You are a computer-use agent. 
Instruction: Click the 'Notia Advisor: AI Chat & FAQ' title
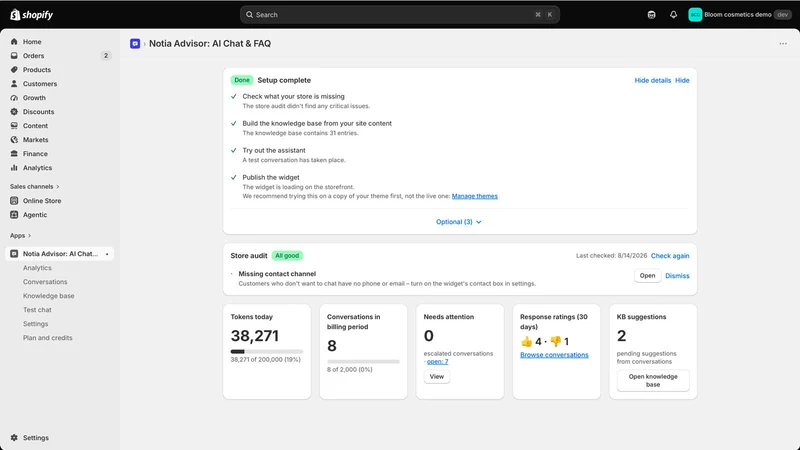coord(210,44)
